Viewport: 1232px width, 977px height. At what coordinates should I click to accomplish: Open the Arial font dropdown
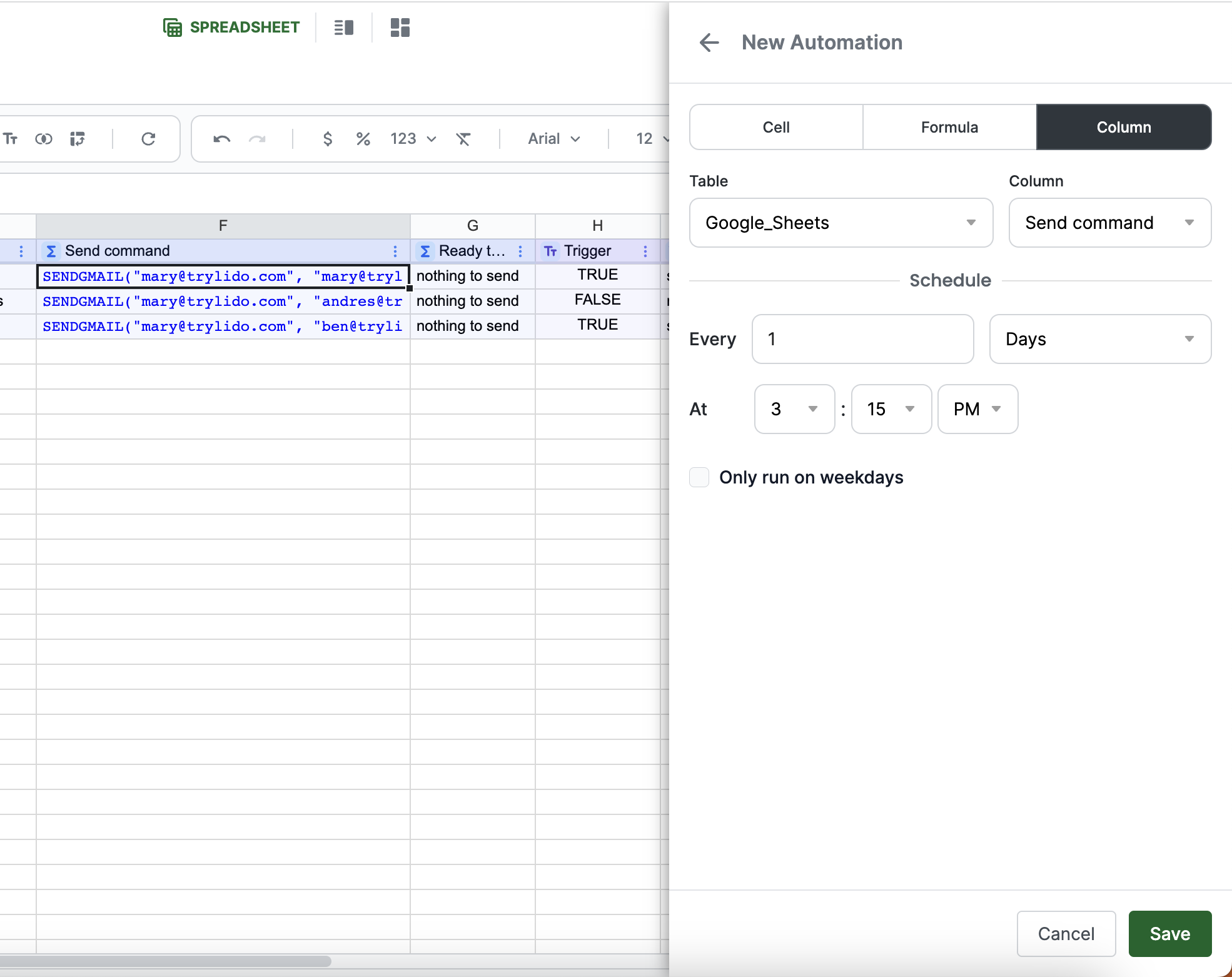[554, 139]
